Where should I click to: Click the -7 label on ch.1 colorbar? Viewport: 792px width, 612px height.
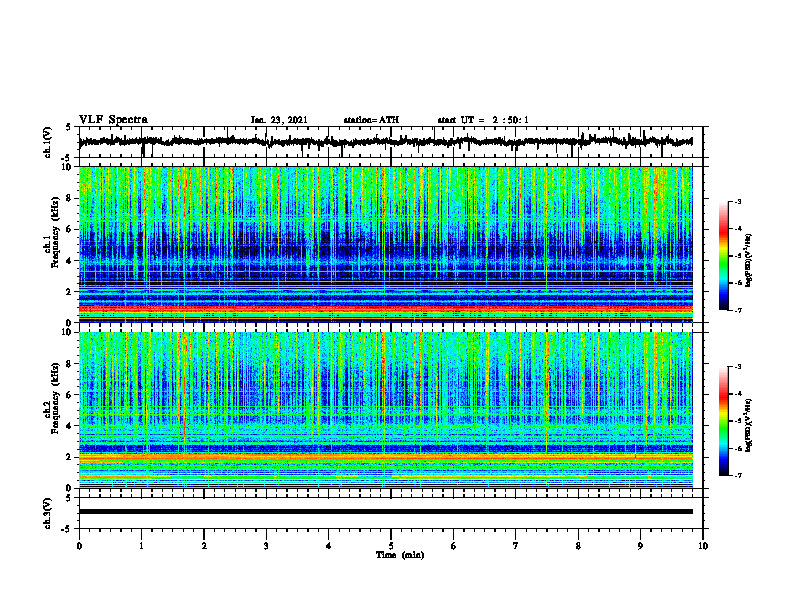tap(737, 310)
